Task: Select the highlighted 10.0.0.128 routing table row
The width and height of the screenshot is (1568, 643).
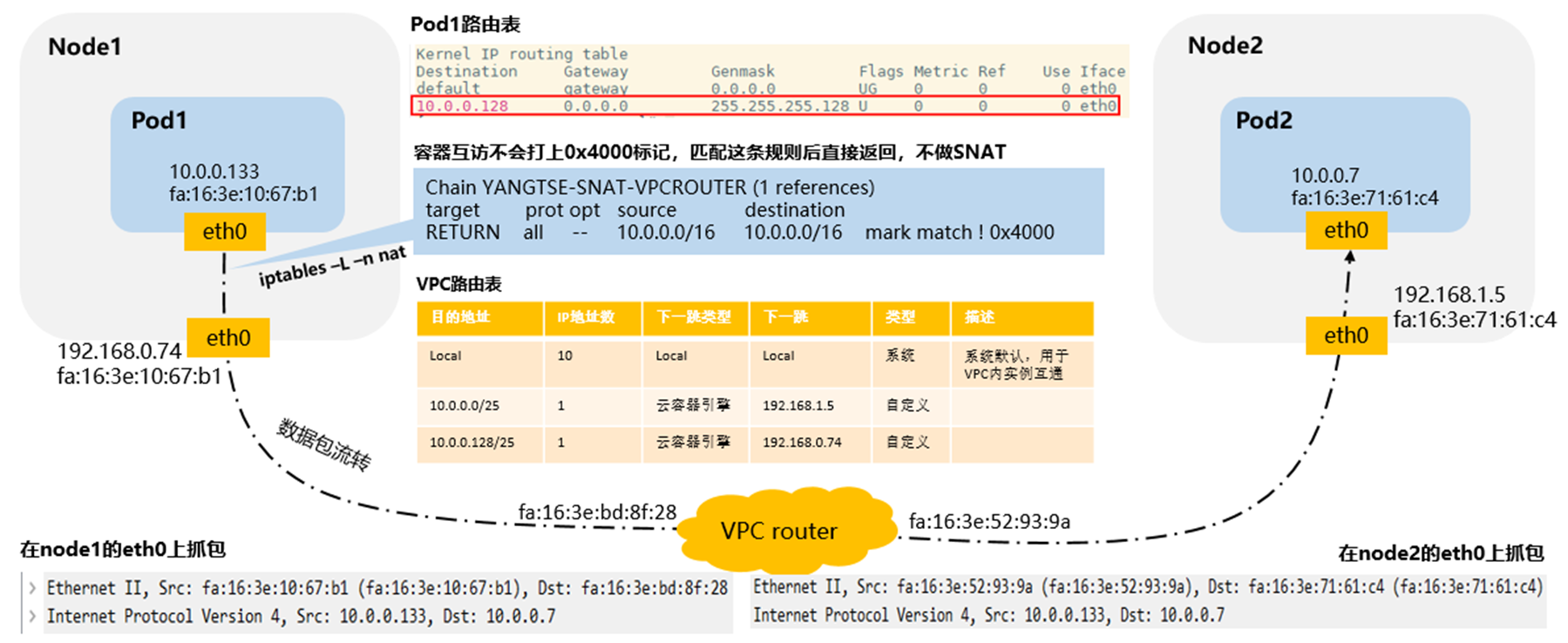Action: pos(765,106)
